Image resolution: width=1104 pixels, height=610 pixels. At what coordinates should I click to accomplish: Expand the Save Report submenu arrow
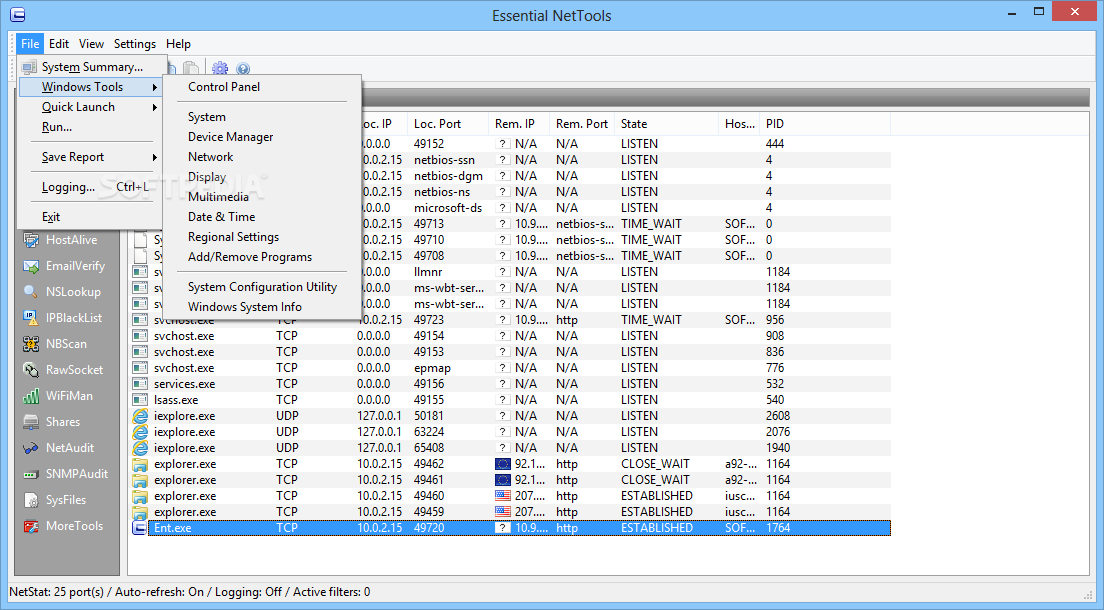point(154,157)
